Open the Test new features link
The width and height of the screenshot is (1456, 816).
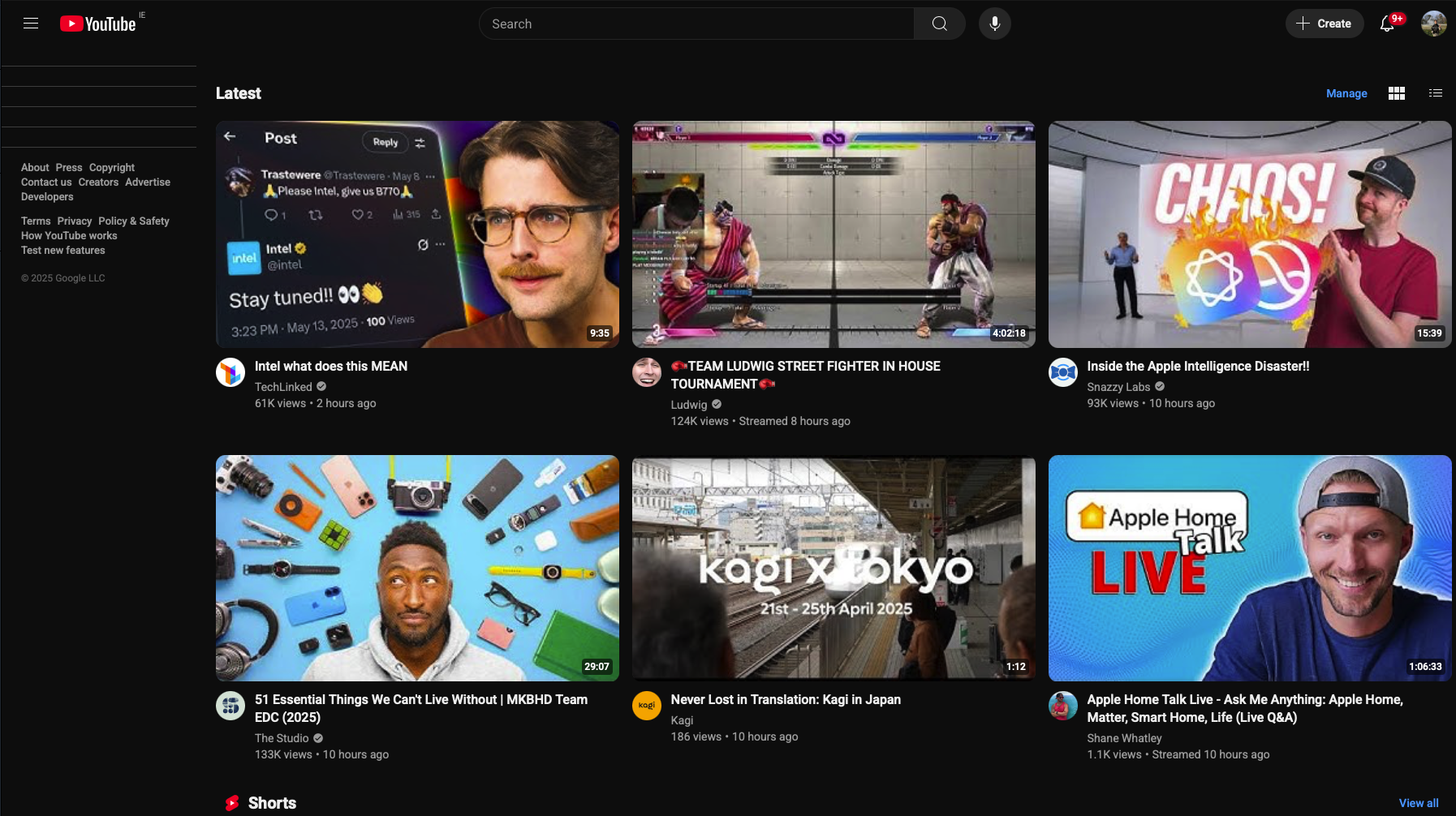click(x=63, y=250)
